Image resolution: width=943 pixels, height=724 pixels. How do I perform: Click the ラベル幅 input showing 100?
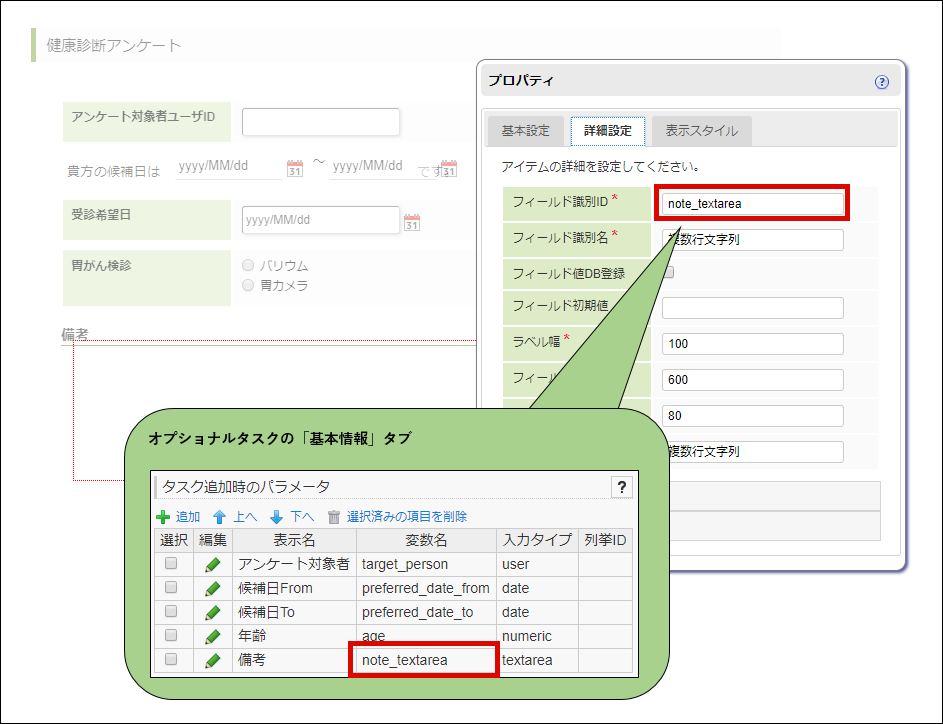click(x=751, y=343)
